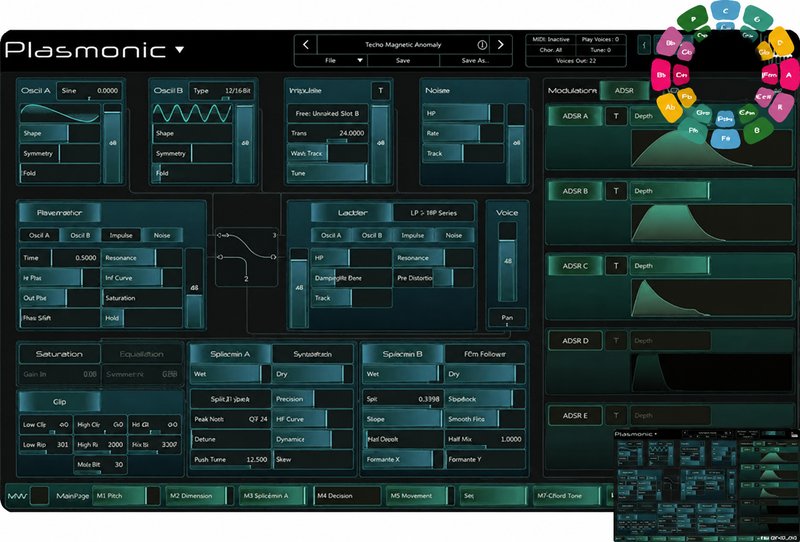
Task: Click the MW mod wheel icon
Action: point(17,496)
